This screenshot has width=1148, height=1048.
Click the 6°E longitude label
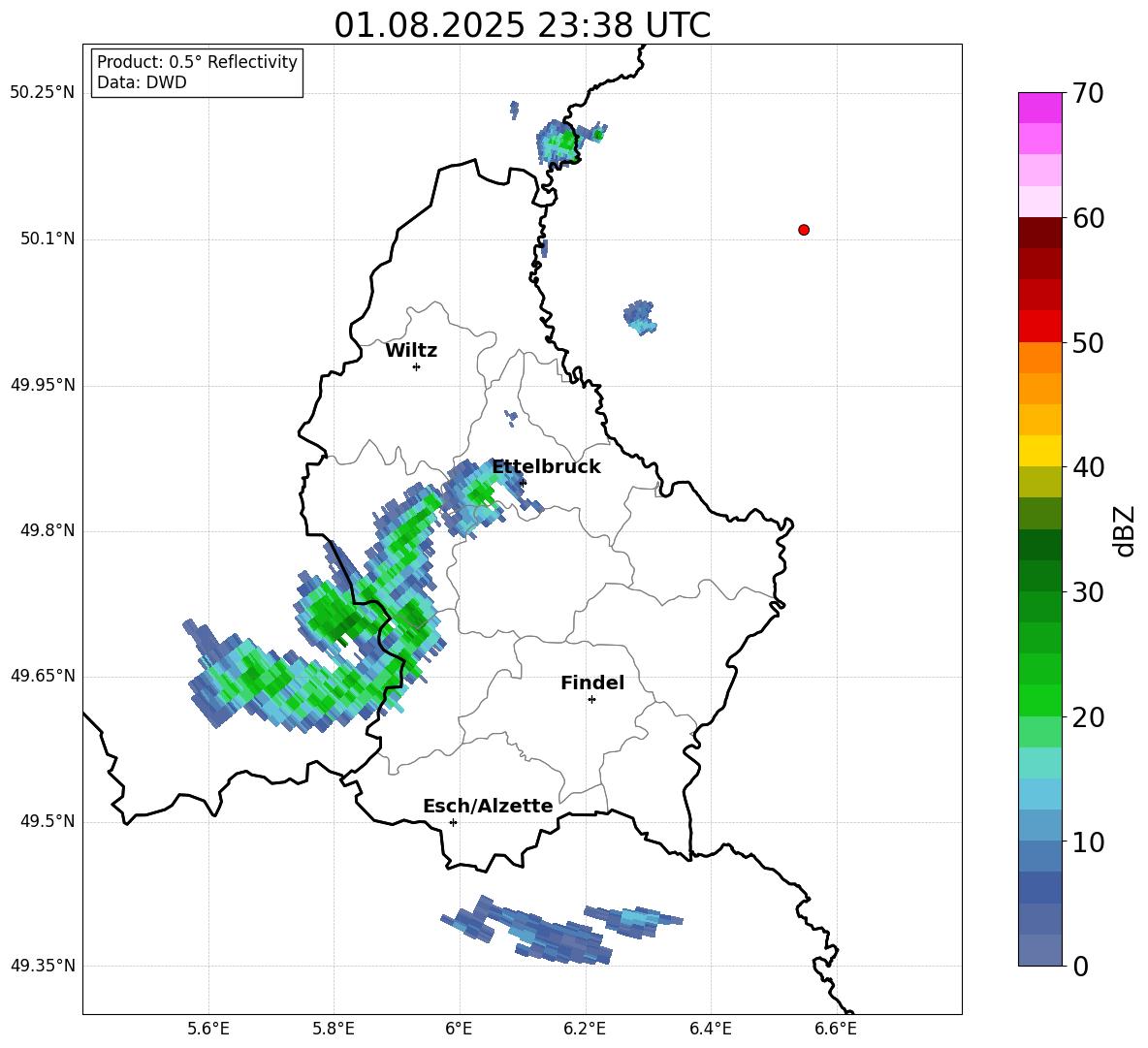coord(459,1029)
